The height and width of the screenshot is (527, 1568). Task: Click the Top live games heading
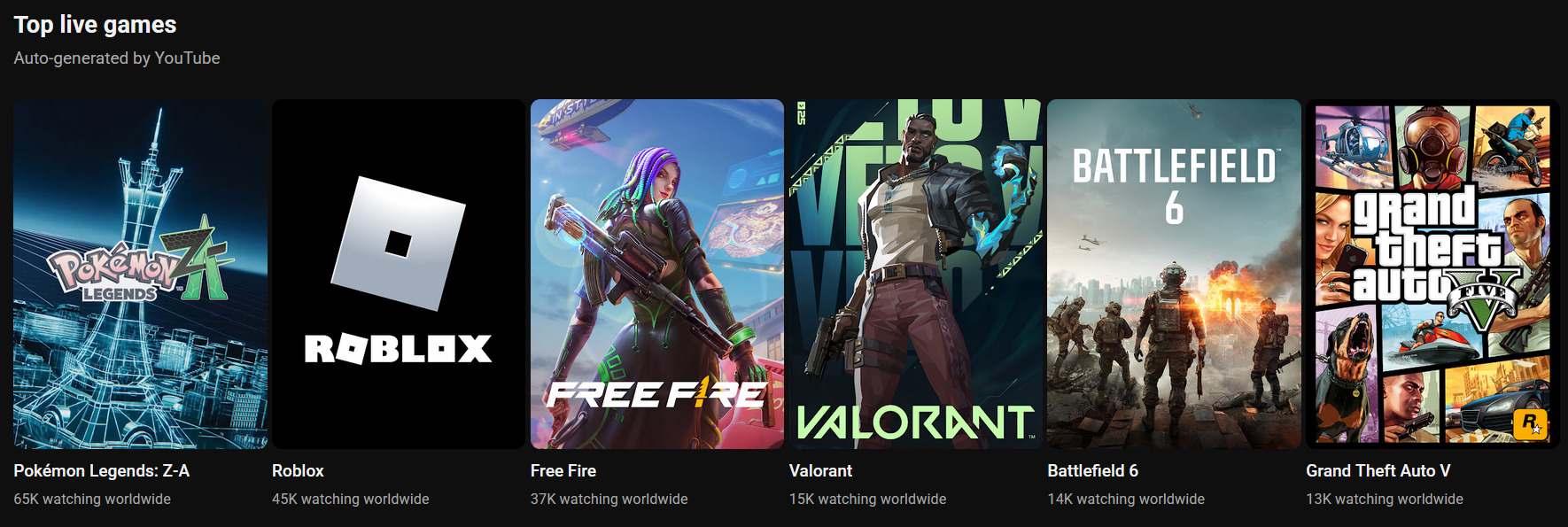(95, 25)
